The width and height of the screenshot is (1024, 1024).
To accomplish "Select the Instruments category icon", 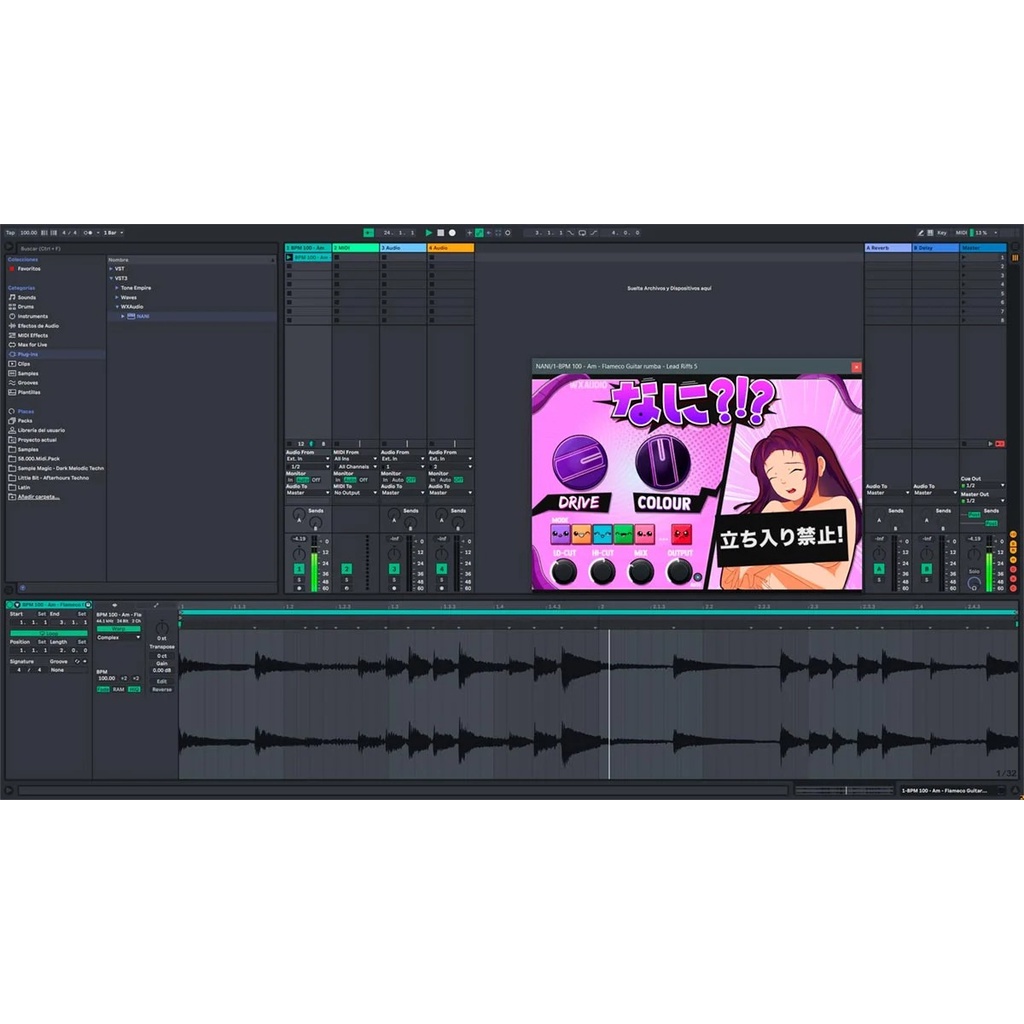I will [12, 316].
